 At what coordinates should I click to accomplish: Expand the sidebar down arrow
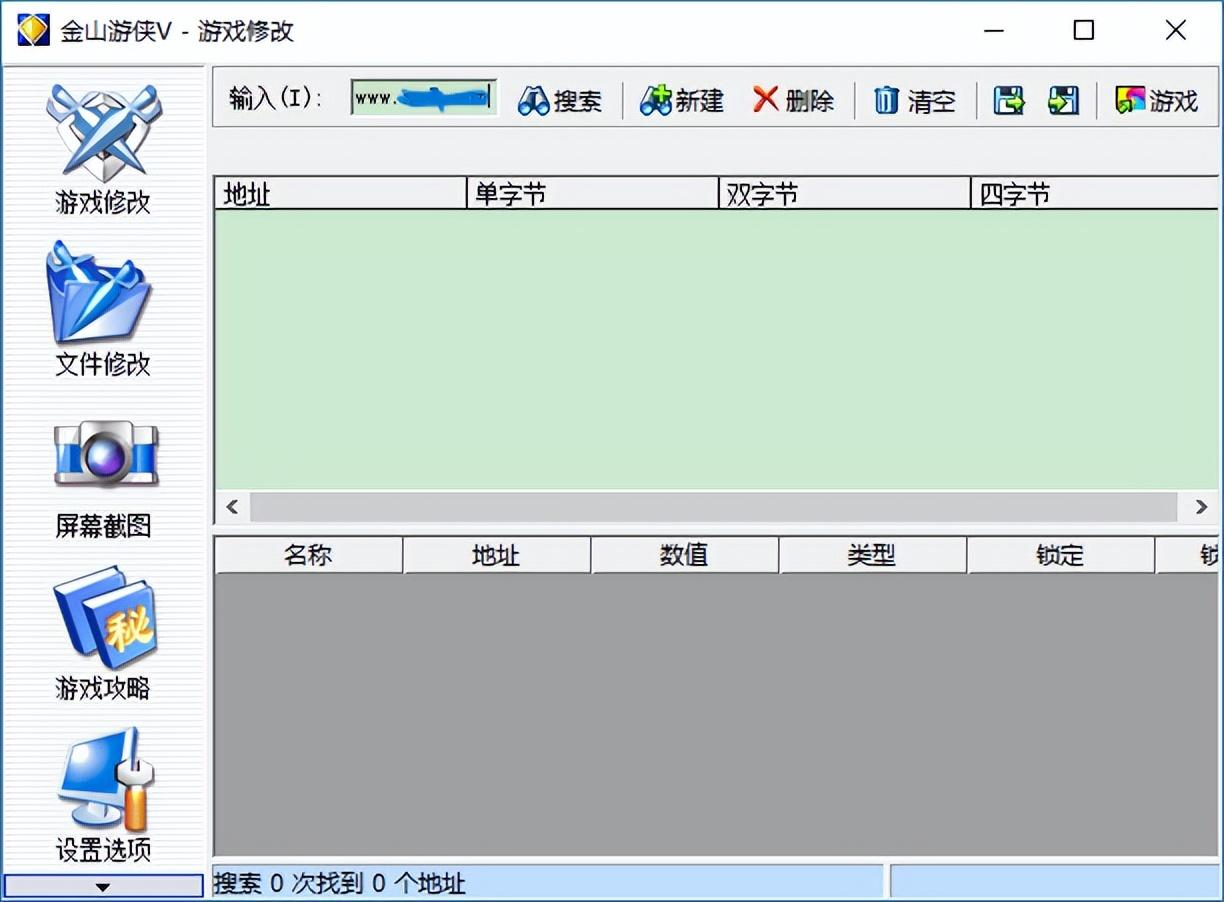103,886
